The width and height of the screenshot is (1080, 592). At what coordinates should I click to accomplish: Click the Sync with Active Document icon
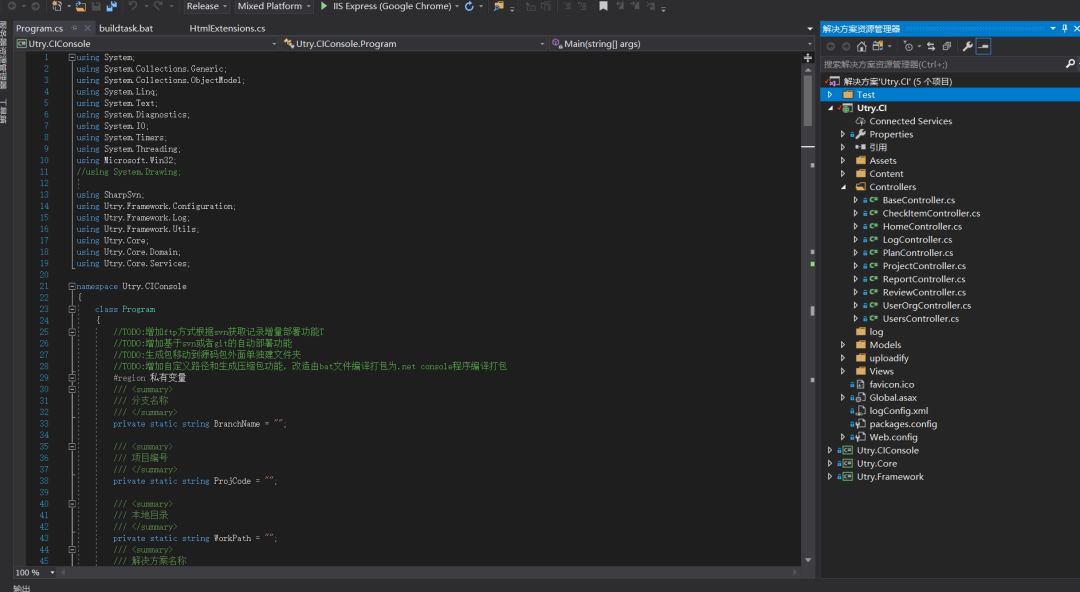pyautogui.click(x=931, y=46)
